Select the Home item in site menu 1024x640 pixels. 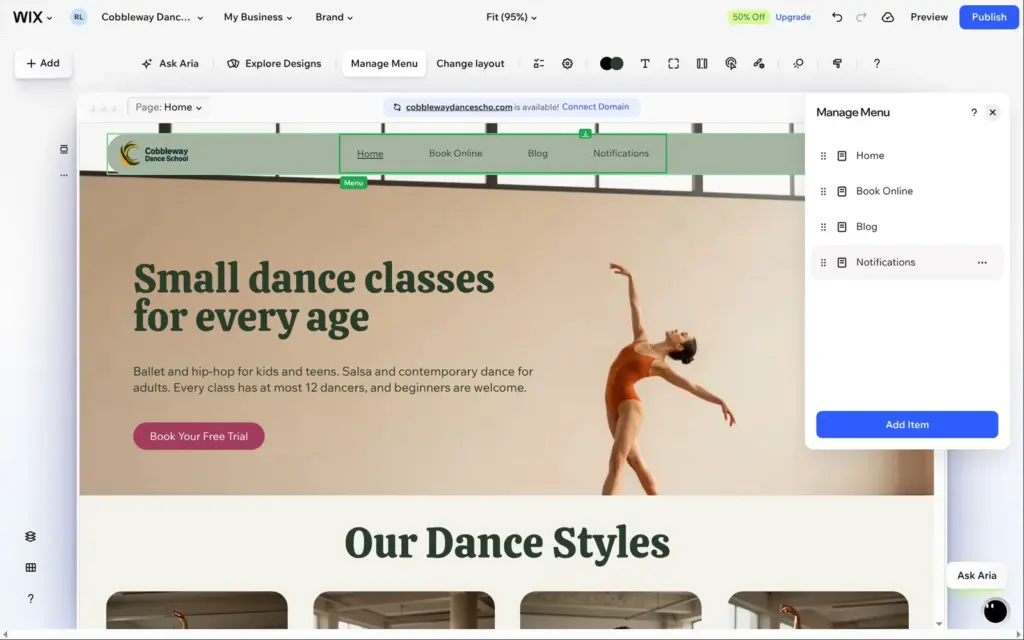(370, 153)
